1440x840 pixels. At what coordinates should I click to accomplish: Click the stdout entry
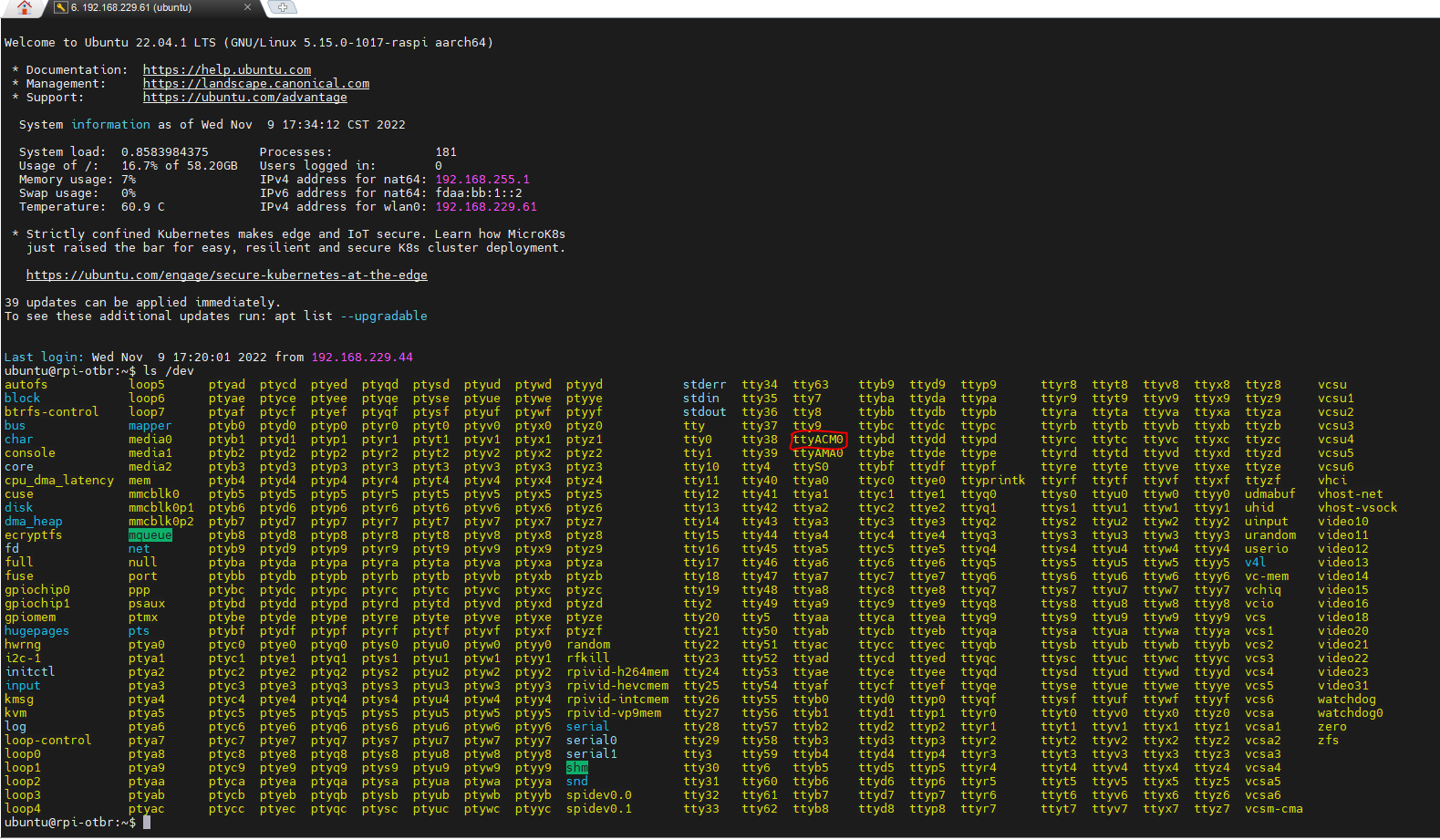click(x=705, y=412)
